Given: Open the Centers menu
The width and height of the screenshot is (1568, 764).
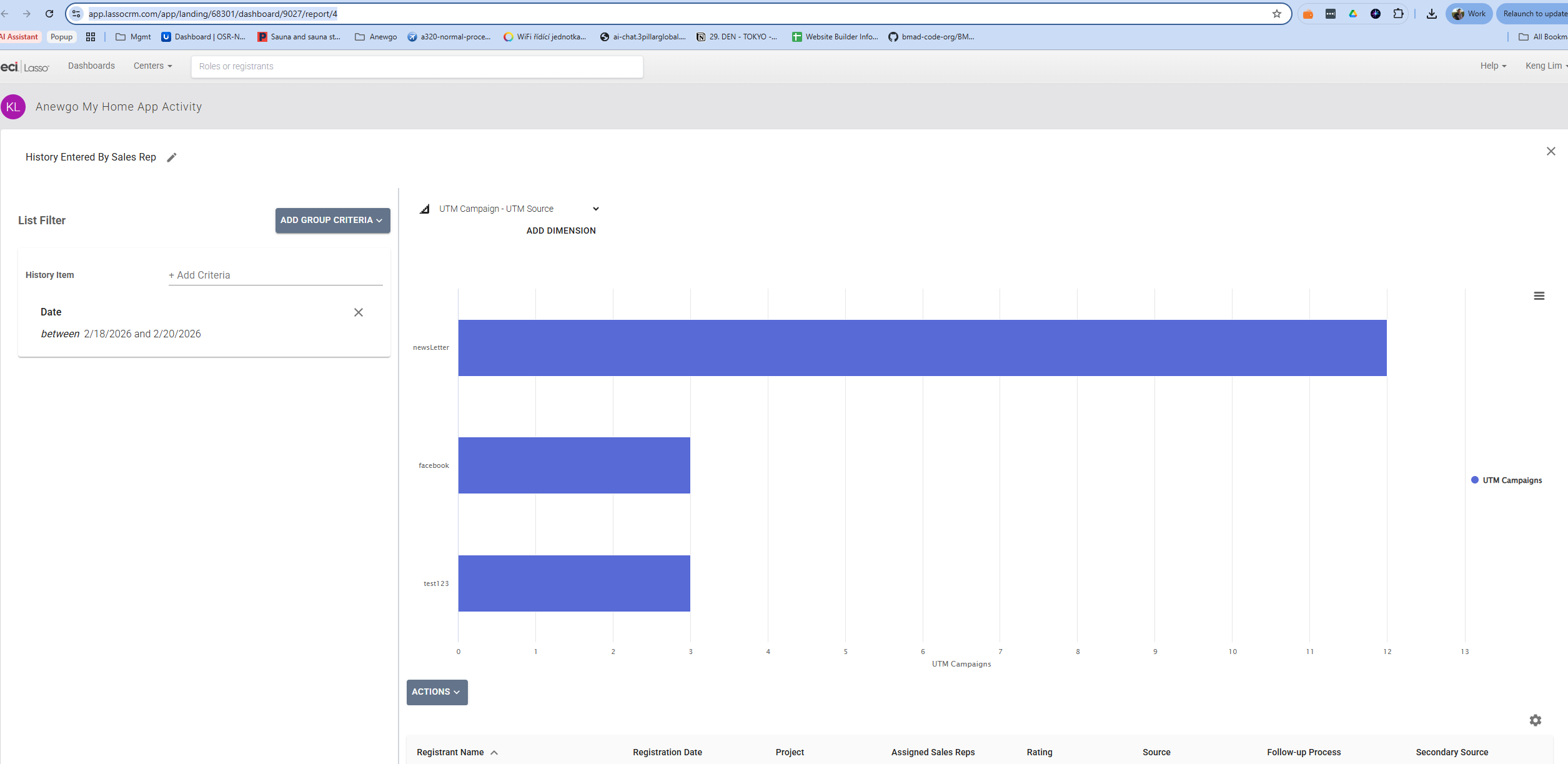Looking at the screenshot, I should click(152, 66).
